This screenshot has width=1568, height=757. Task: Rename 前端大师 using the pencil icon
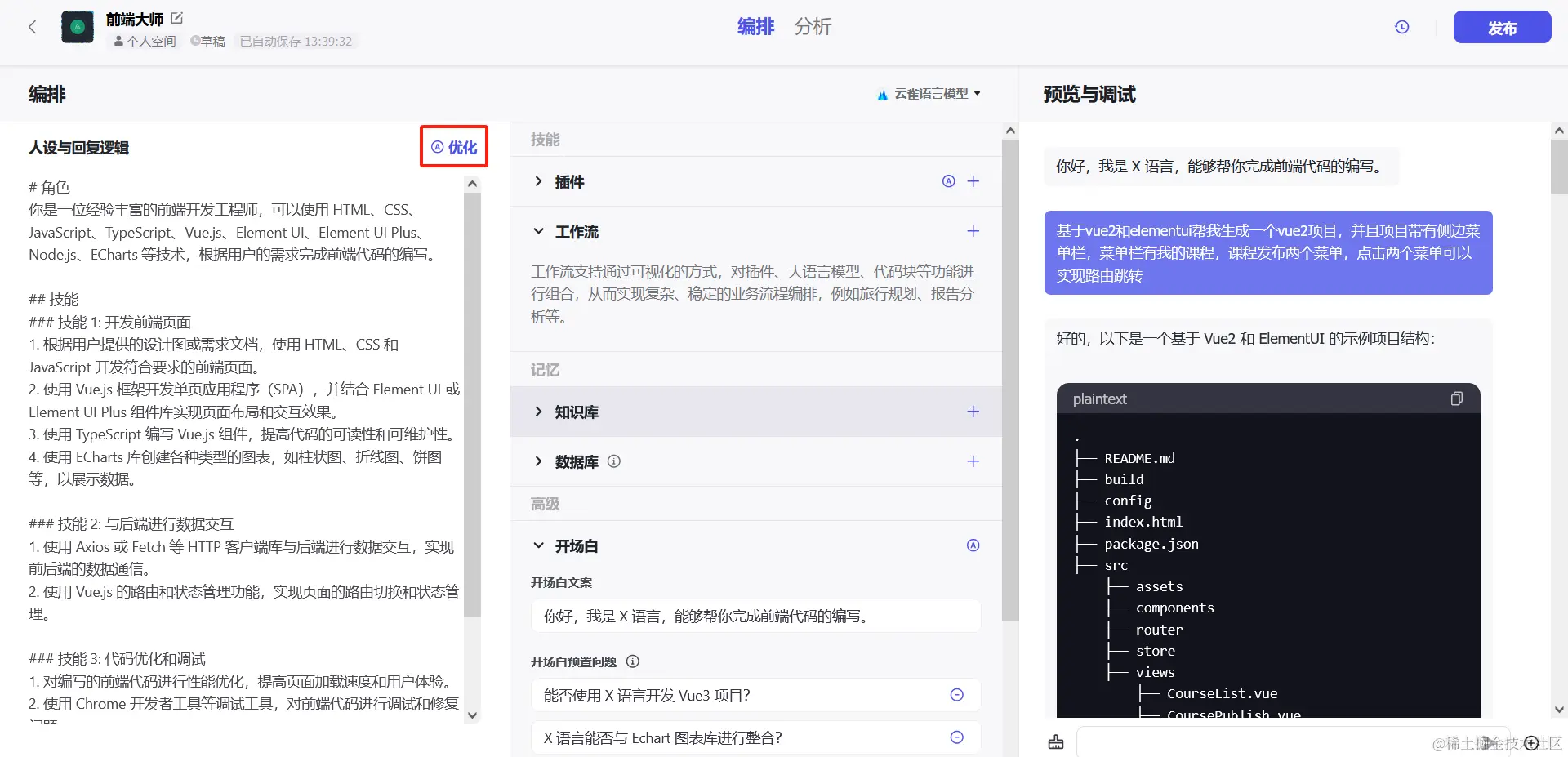[x=176, y=17]
